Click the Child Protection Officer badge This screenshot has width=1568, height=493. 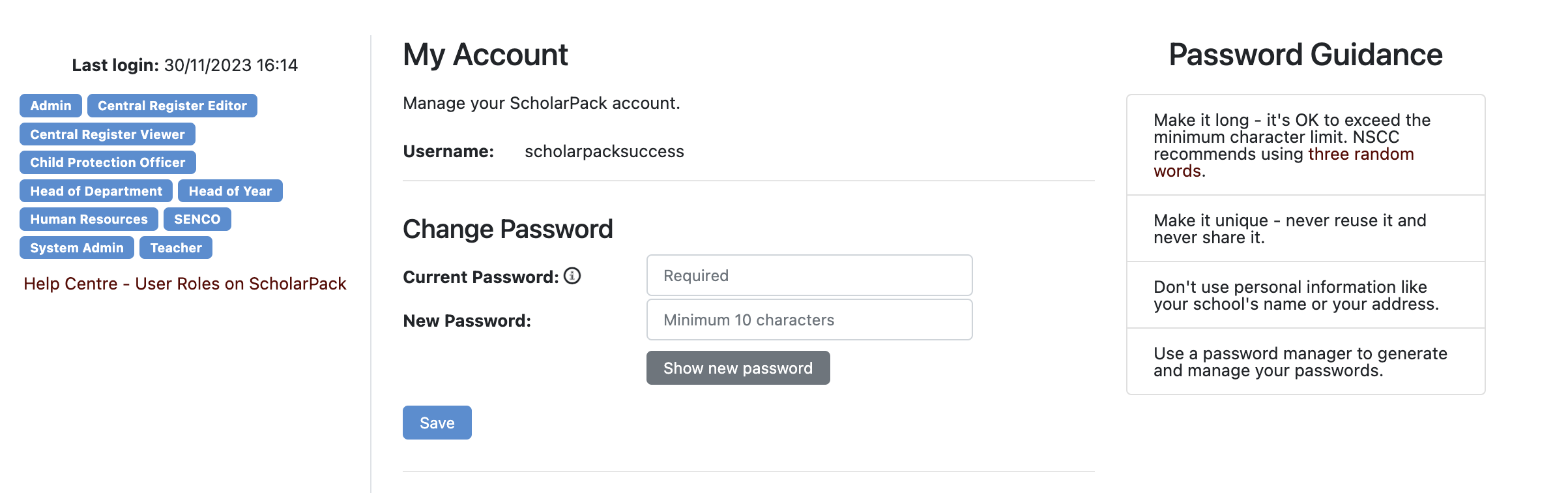(108, 162)
